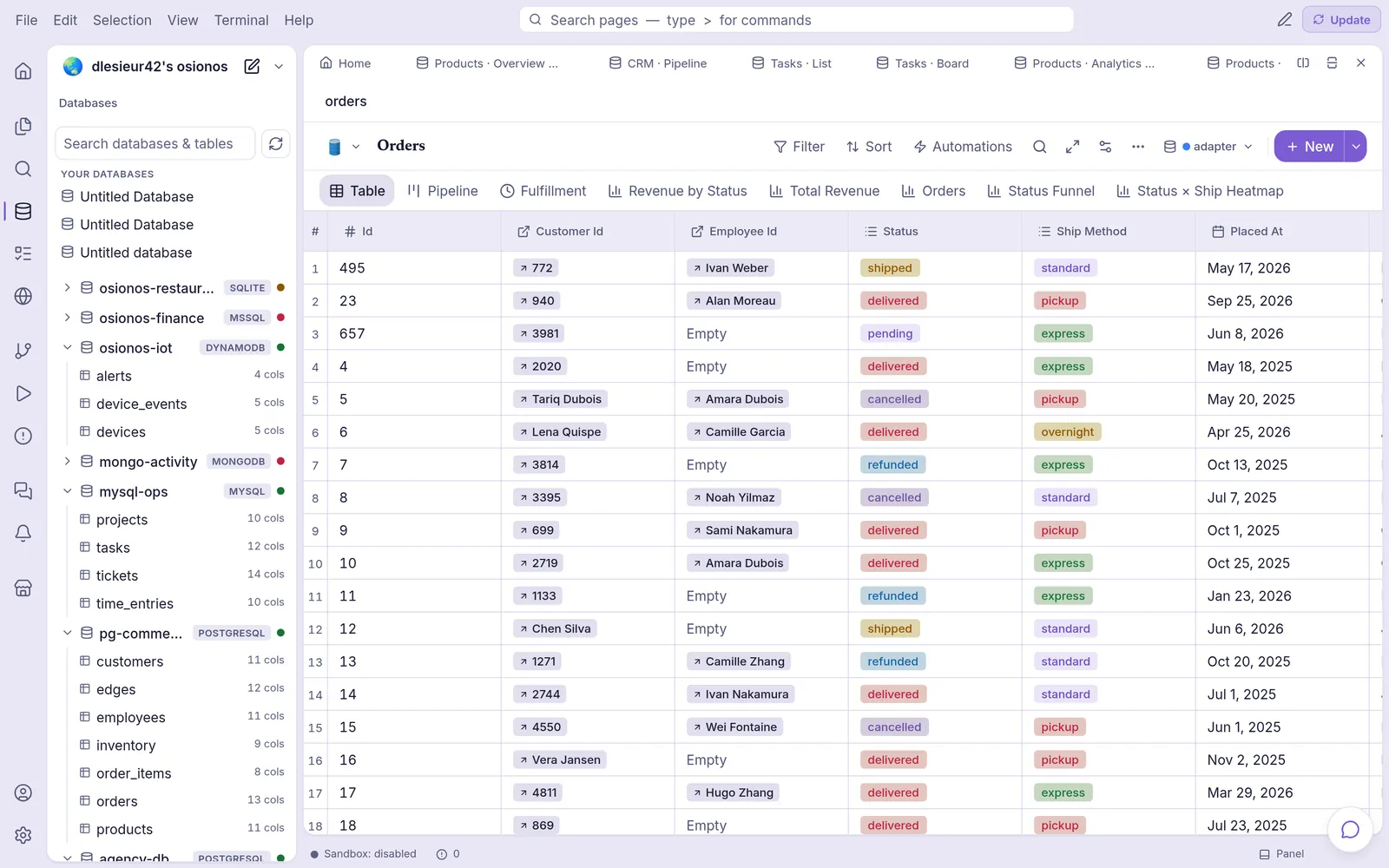Switch to Revenue by Status view
1389x868 pixels.
[x=678, y=191]
